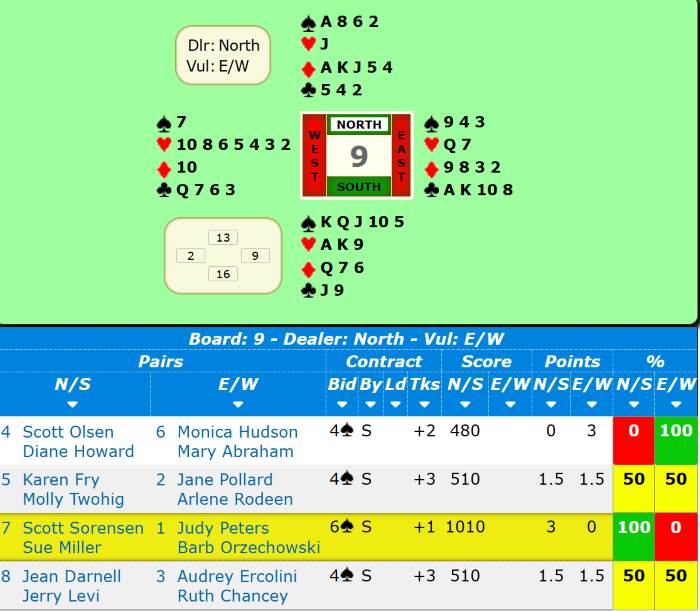The width and height of the screenshot is (700, 611).
Task: Click green 100 percent cell in Sorensen row
Action: [633, 528]
